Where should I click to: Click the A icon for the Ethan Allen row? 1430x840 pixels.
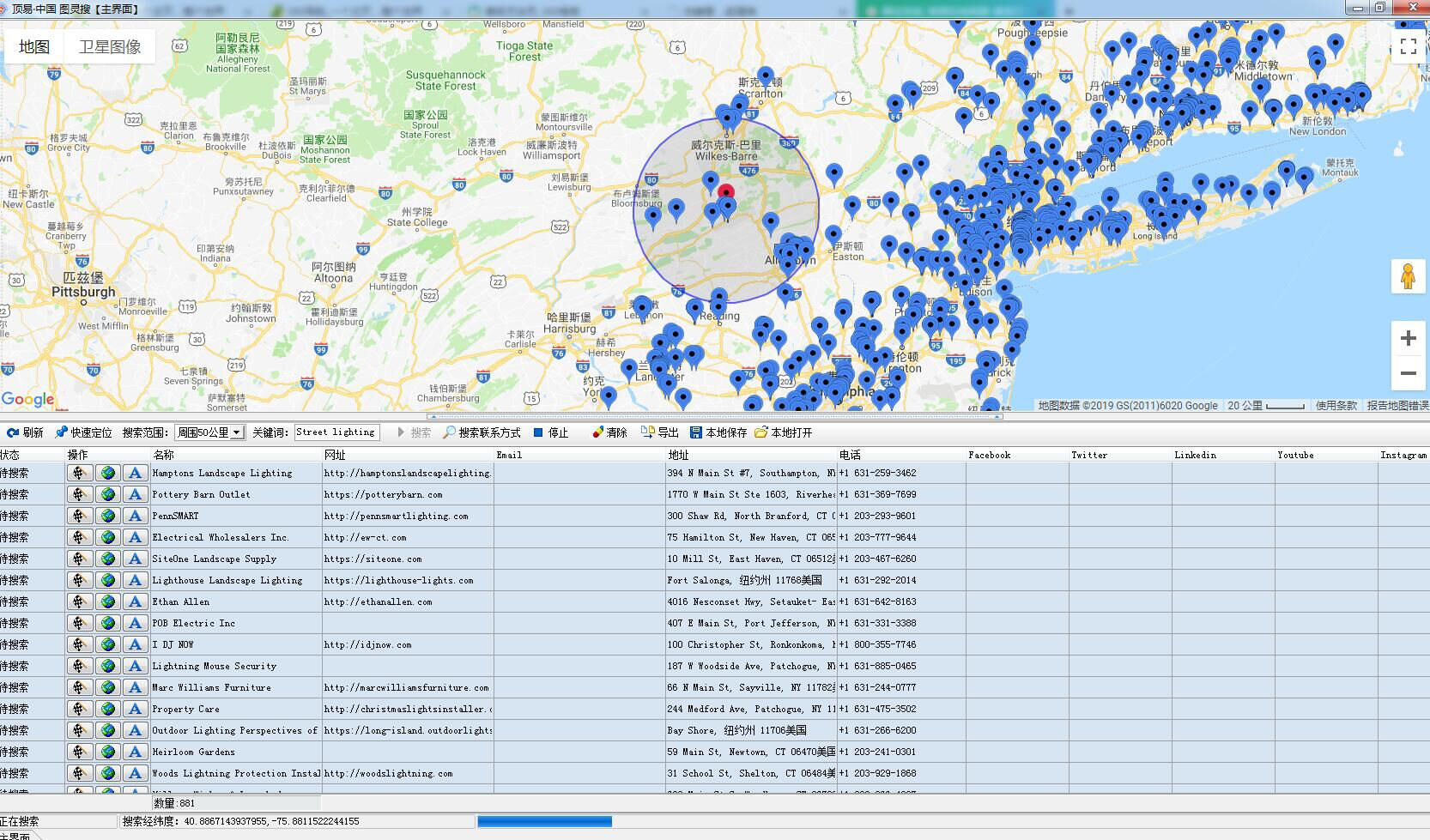point(135,601)
